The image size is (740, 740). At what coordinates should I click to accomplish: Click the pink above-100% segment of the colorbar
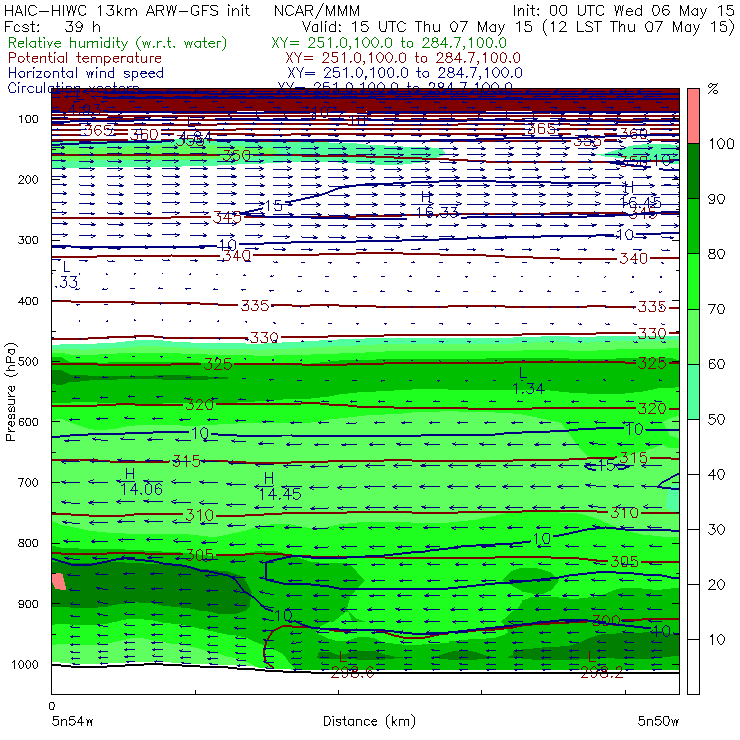click(693, 116)
